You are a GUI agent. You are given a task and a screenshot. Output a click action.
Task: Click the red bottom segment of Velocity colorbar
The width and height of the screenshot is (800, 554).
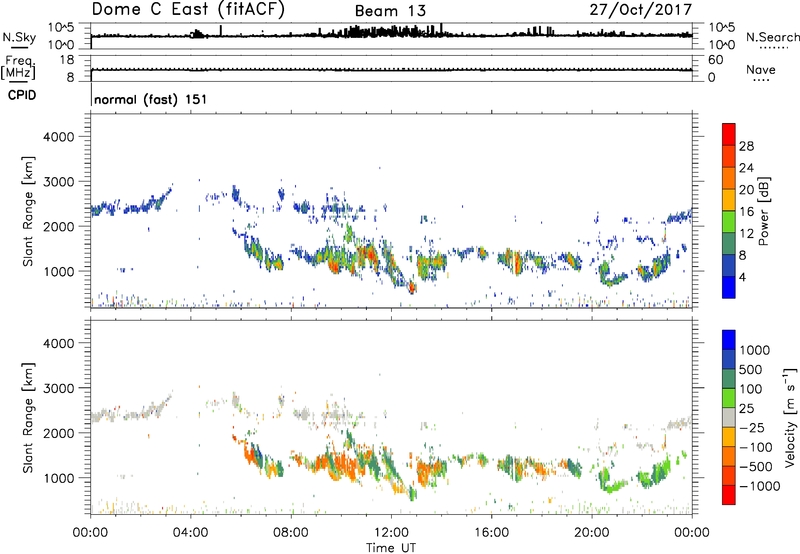click(729, 495)
